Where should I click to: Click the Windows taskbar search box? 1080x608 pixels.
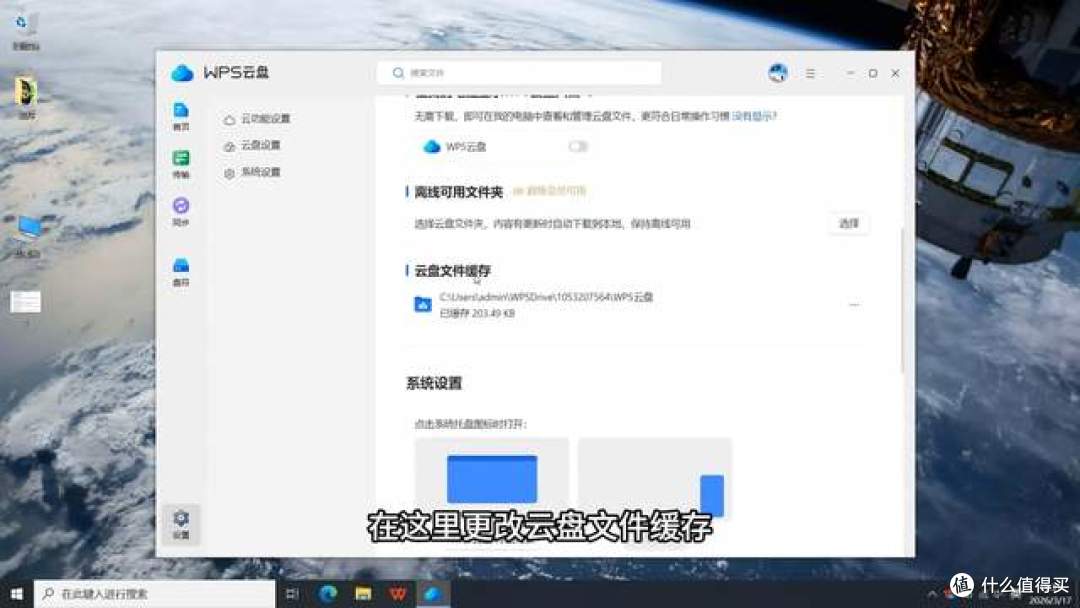point(154,594)
